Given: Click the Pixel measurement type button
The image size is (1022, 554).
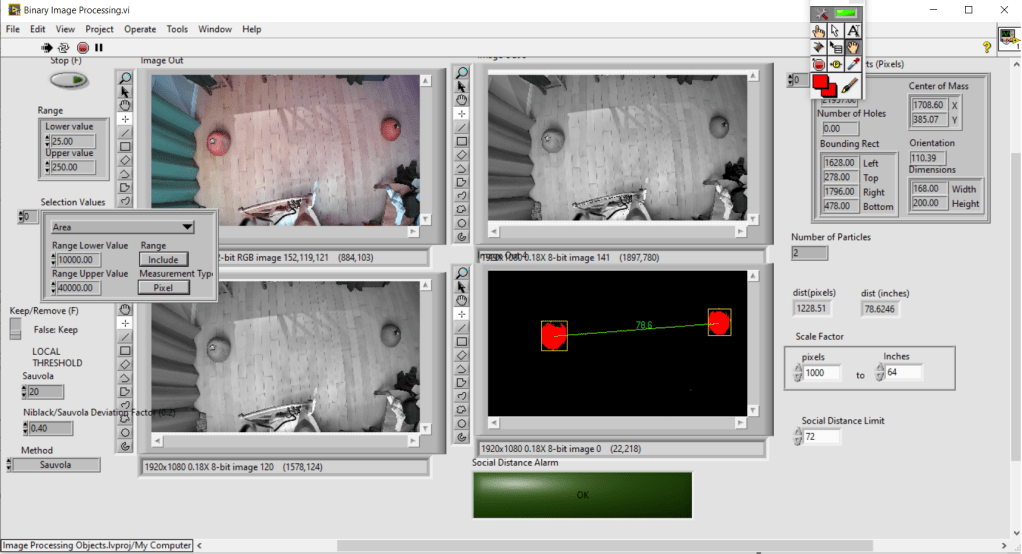Looking at the screenshot, I should [x=163, y=288].
